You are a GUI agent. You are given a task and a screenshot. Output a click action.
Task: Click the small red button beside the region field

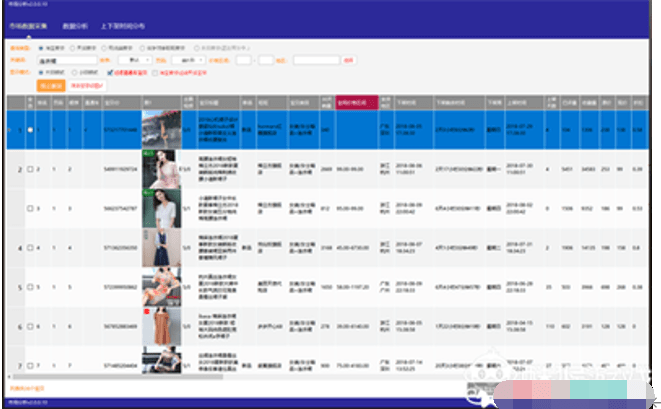[349, 60]
